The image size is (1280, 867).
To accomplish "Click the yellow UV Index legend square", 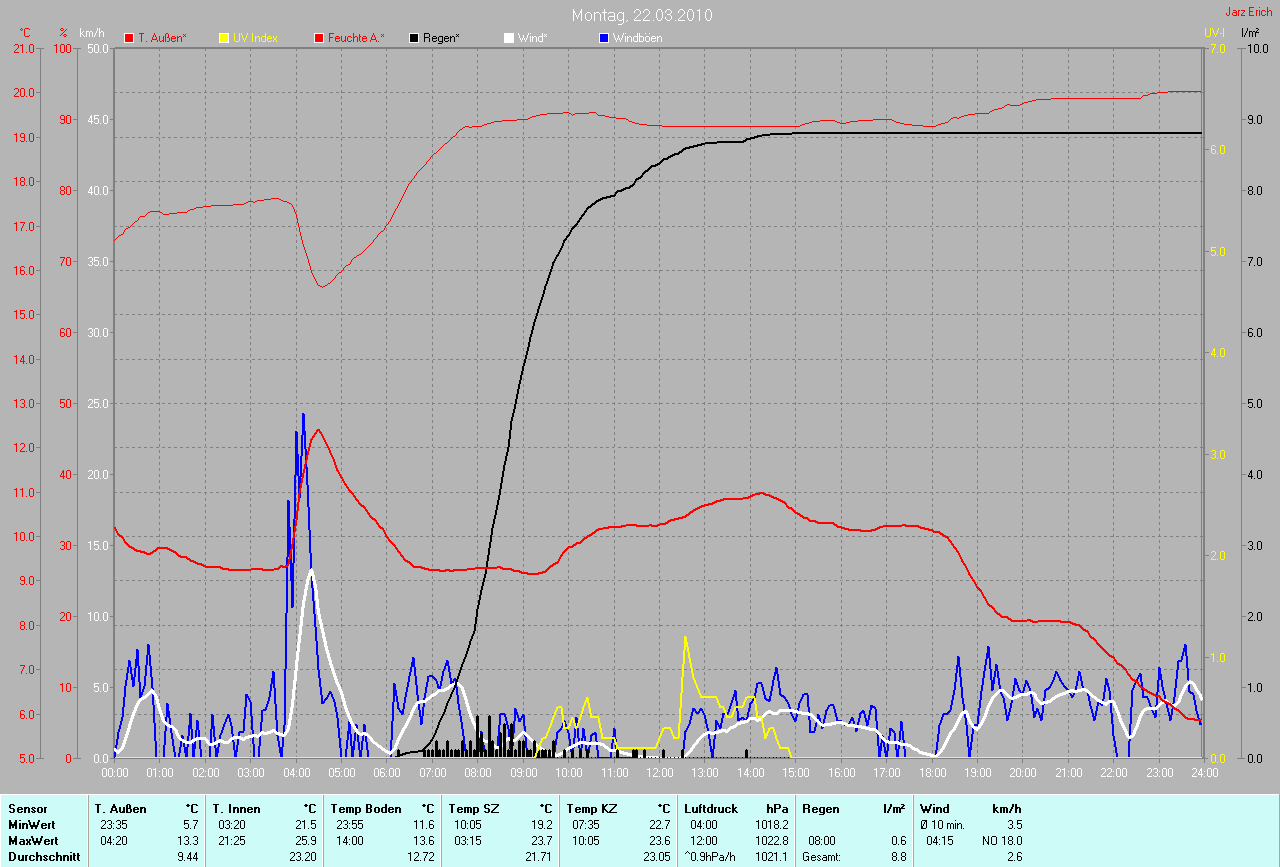I will click(224, 38).
